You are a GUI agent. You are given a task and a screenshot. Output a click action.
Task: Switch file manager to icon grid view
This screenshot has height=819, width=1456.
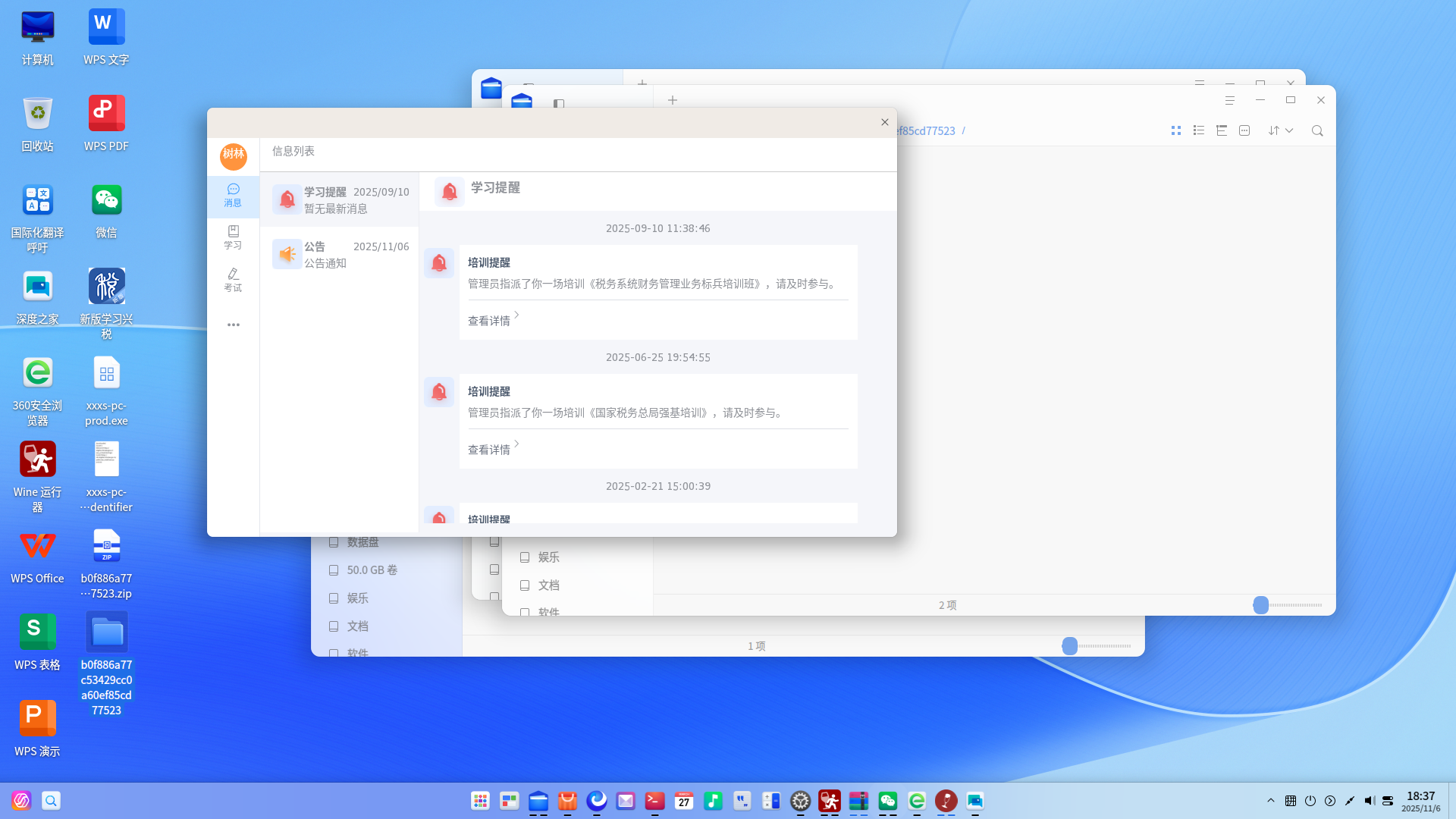[x=1176, y=130]
